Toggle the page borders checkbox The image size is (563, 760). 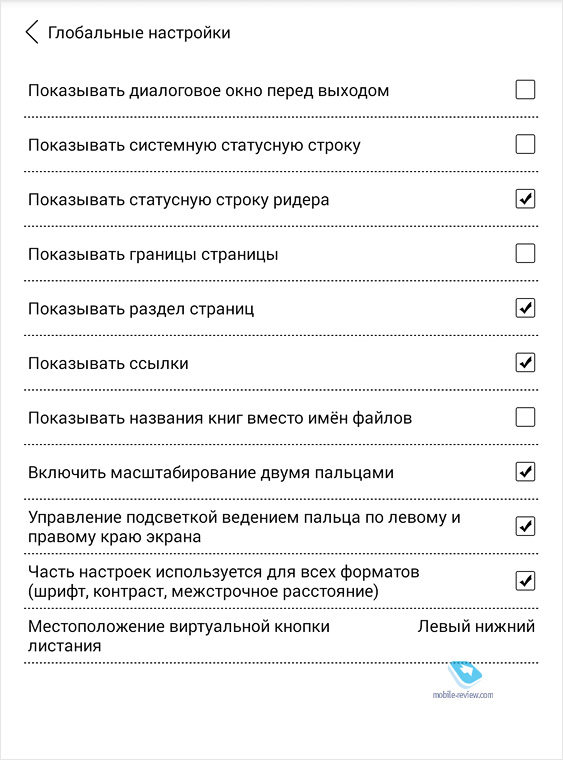tap(525, 253)
